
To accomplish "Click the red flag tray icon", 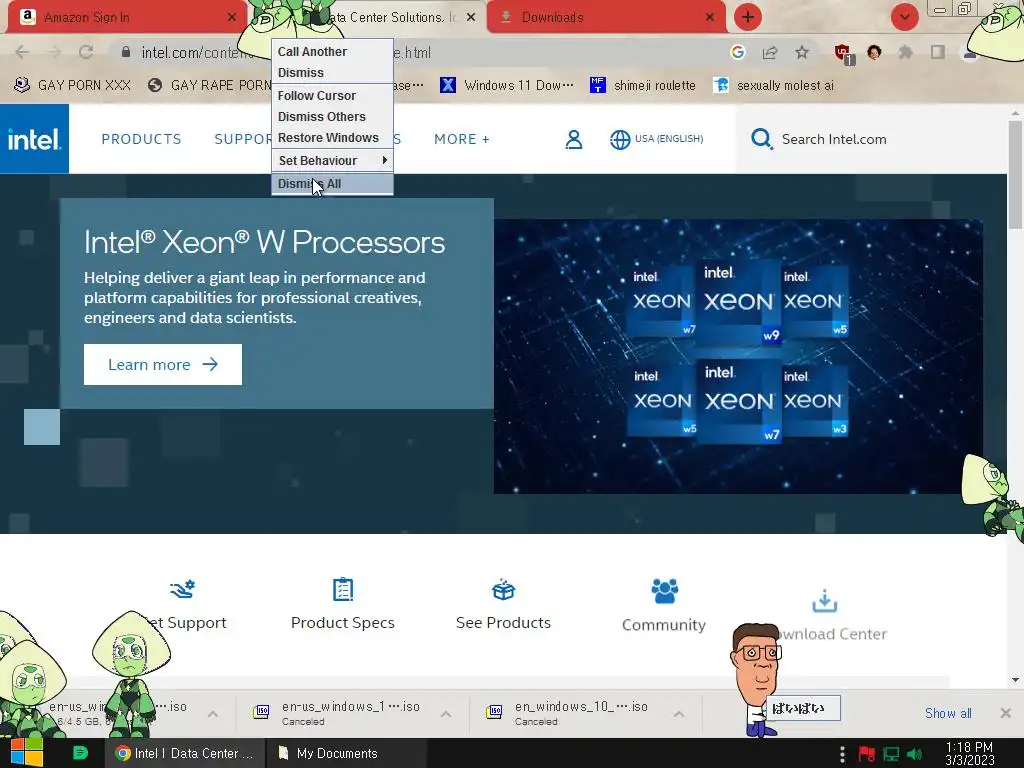I will coord(867,754).
